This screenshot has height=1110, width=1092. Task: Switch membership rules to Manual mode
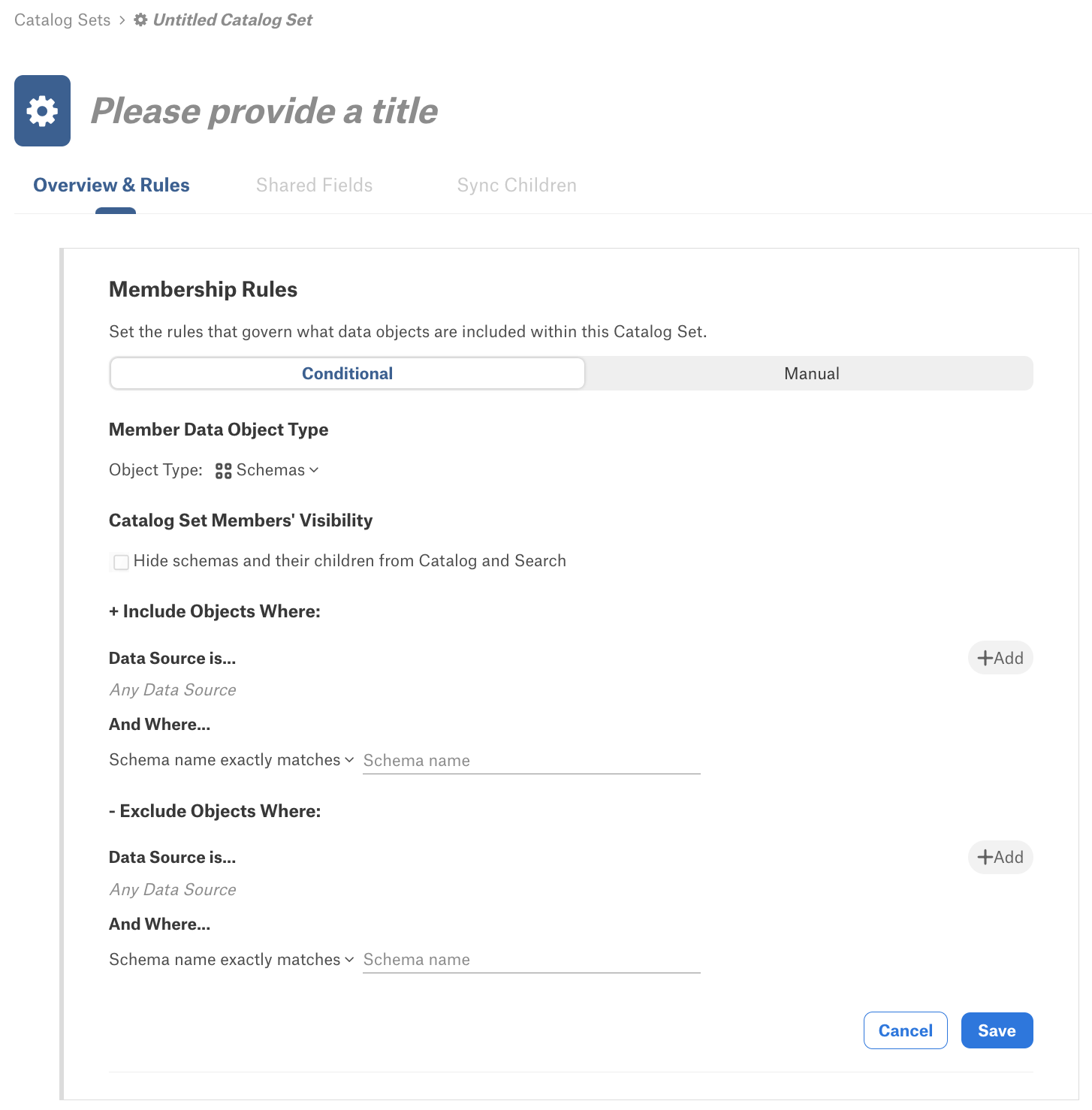pyautogui.click(x=811, y=373)
